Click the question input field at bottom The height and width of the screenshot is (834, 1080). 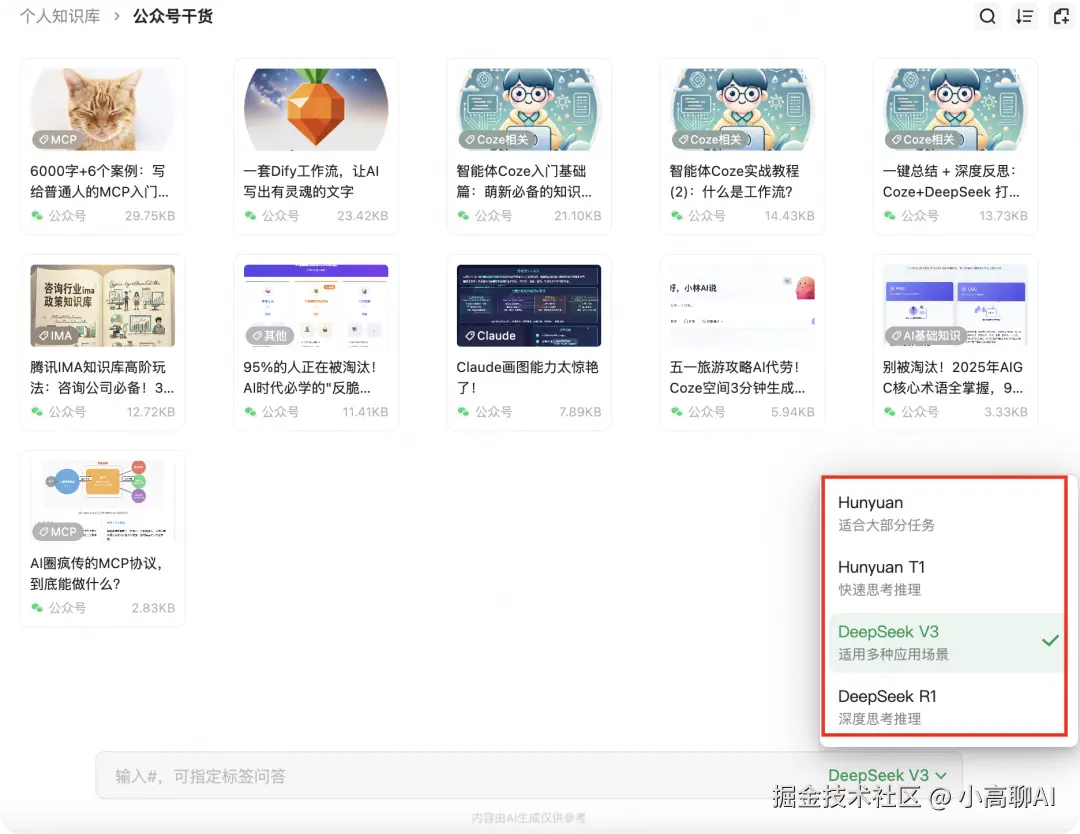tap(400, 774)
